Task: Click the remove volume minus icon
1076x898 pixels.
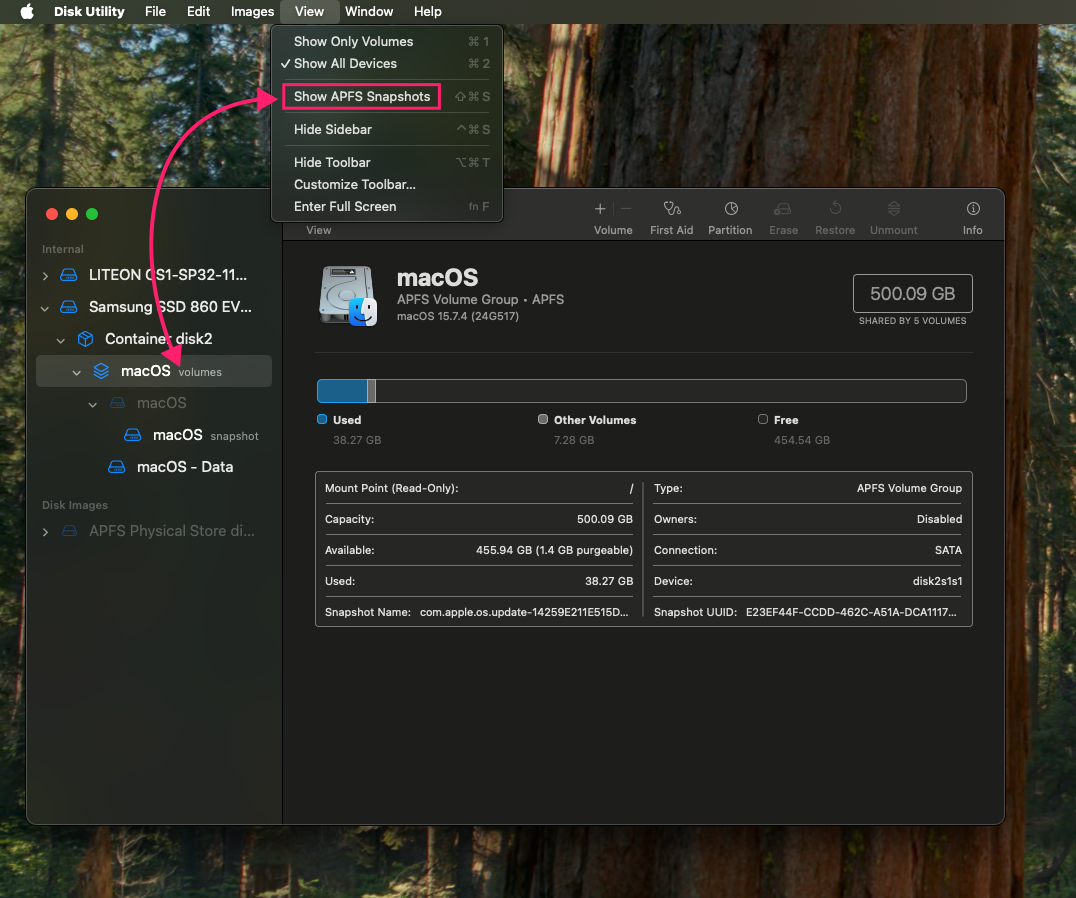Action: (627, 209)
